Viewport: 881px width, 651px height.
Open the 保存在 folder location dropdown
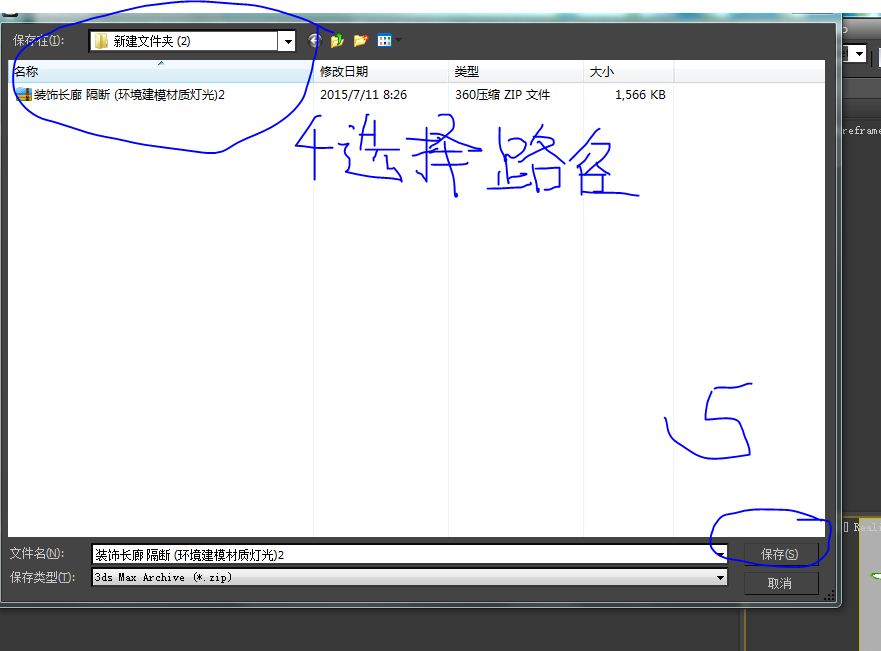(x=288, y=41)
